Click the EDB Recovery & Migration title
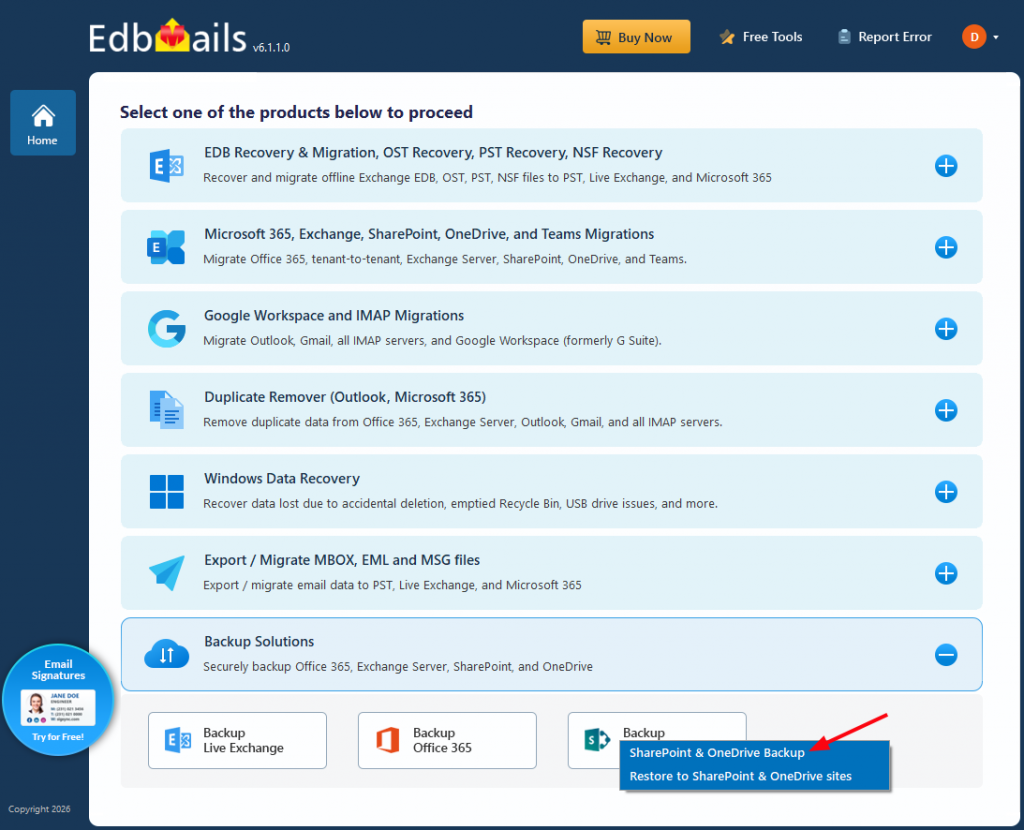The image size is (1024, 830). (433, 153)
